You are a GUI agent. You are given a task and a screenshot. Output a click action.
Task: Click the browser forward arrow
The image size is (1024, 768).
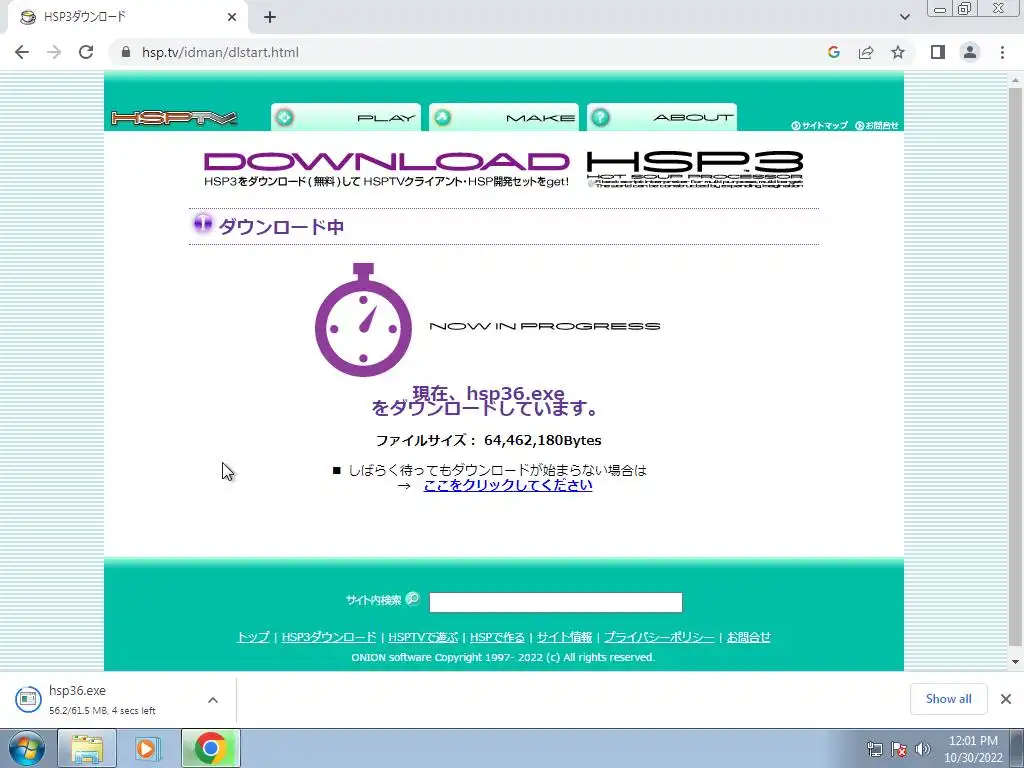pyautogui.click(x=54, y=52)
